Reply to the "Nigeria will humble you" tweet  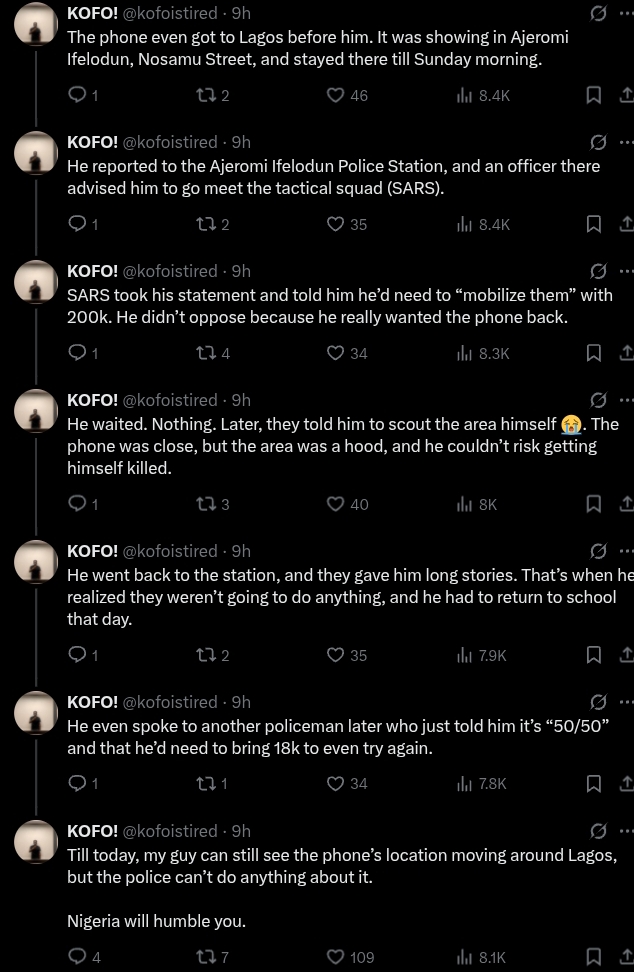(x=78, y=957)
